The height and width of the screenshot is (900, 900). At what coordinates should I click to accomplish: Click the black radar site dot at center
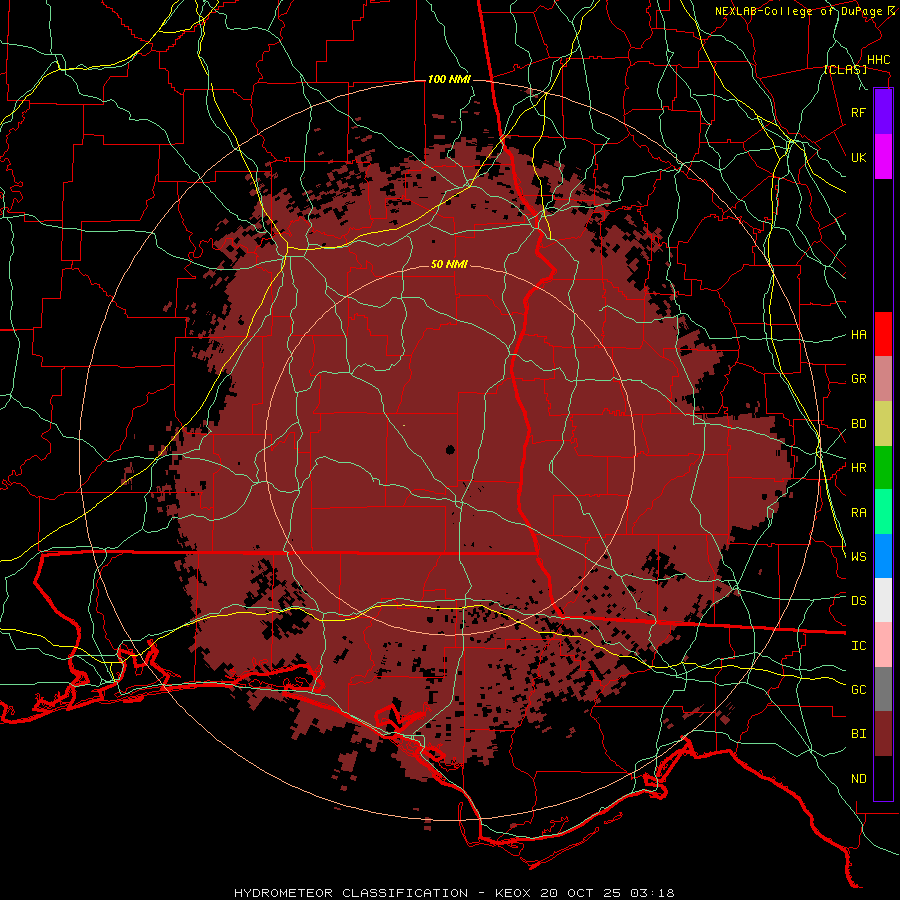pos(449,449)
